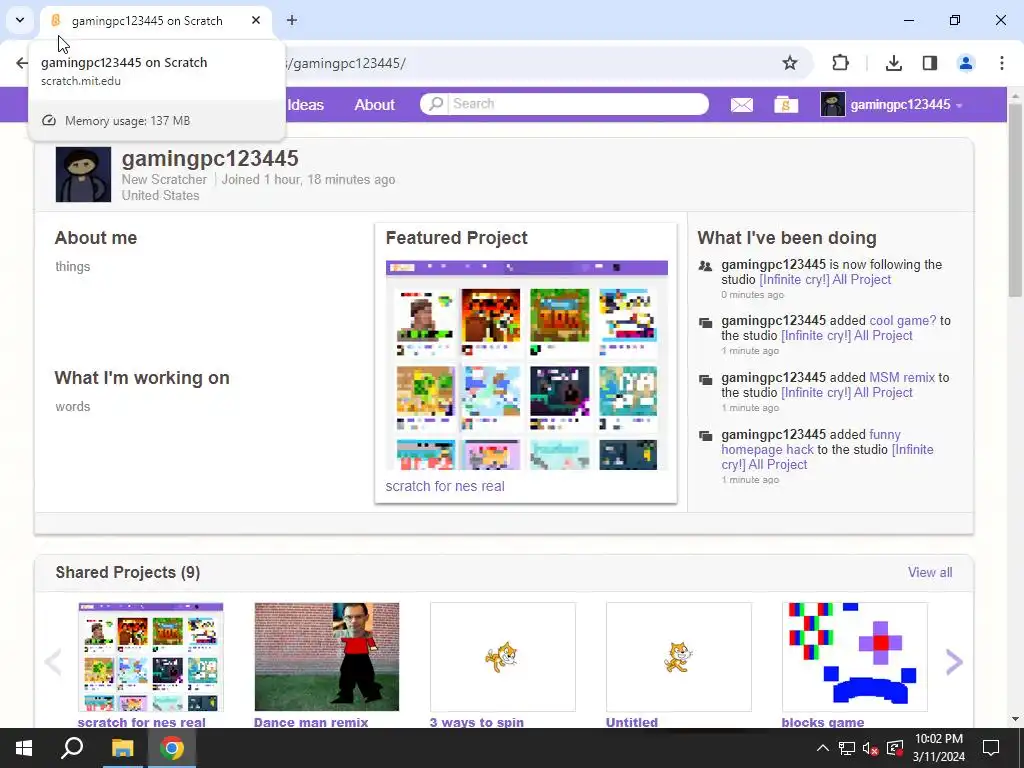Click View all shared projects
The image size is (1024, 768).
click(930, 572)
